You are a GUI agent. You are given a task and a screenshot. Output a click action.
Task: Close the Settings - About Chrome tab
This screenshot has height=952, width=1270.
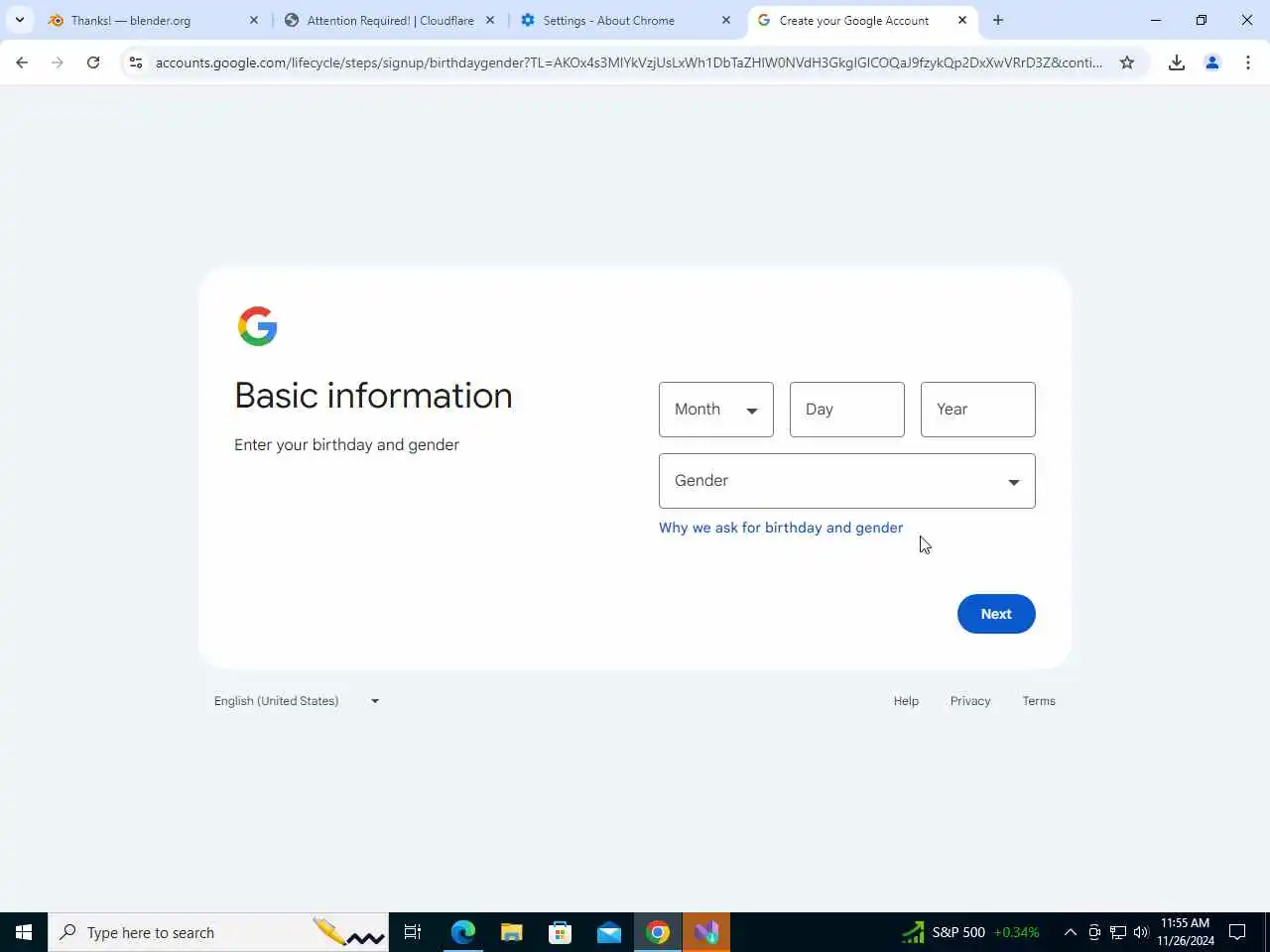[x=726, y=20]
